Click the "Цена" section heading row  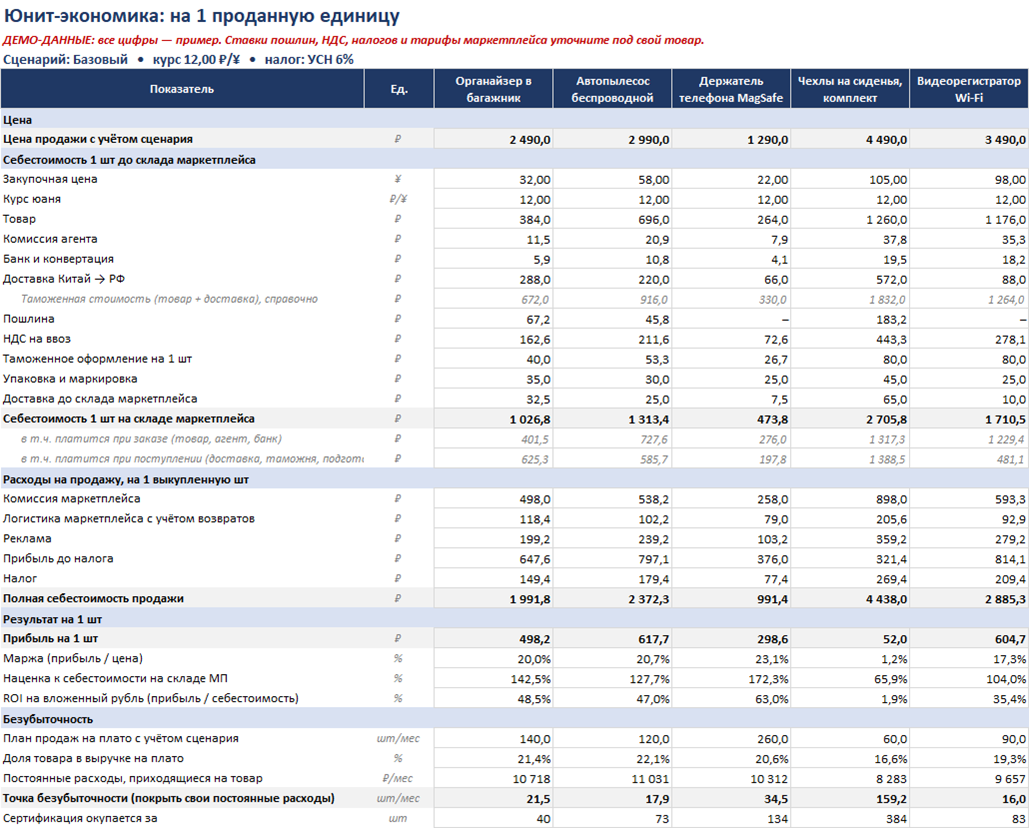[x=514, y=120]
